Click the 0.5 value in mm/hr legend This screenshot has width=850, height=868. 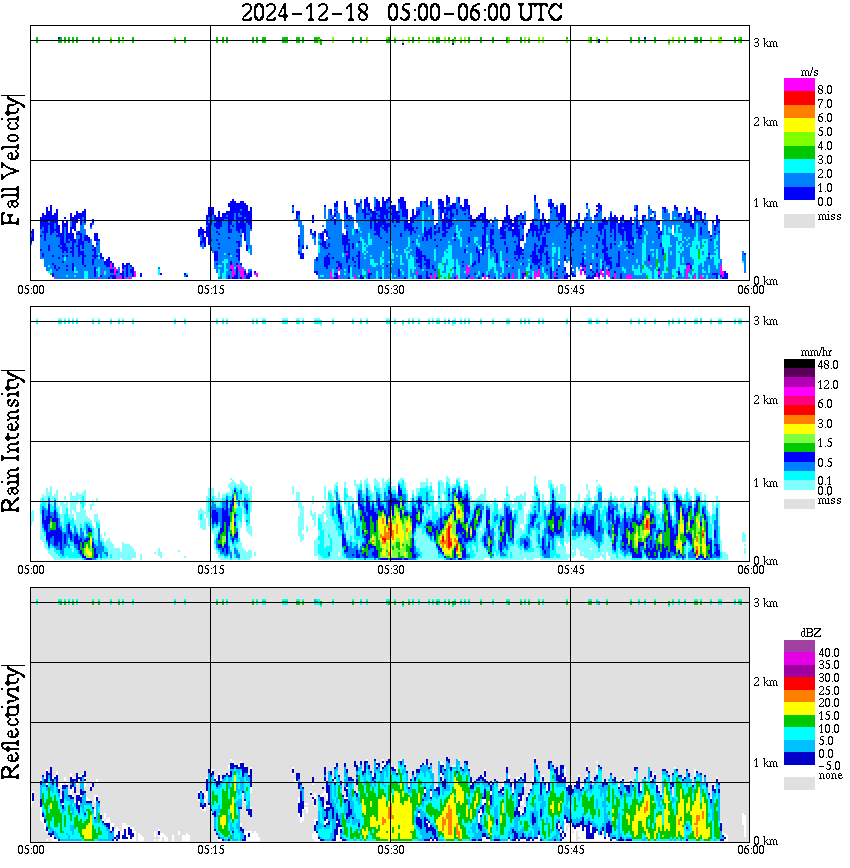click(825, 462)
